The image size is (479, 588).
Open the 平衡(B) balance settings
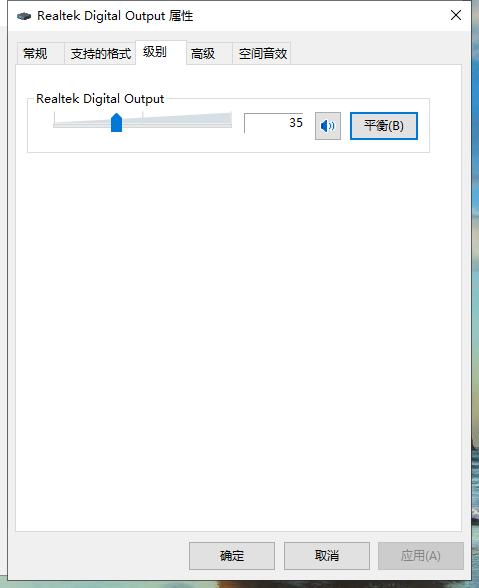point(384,126)
